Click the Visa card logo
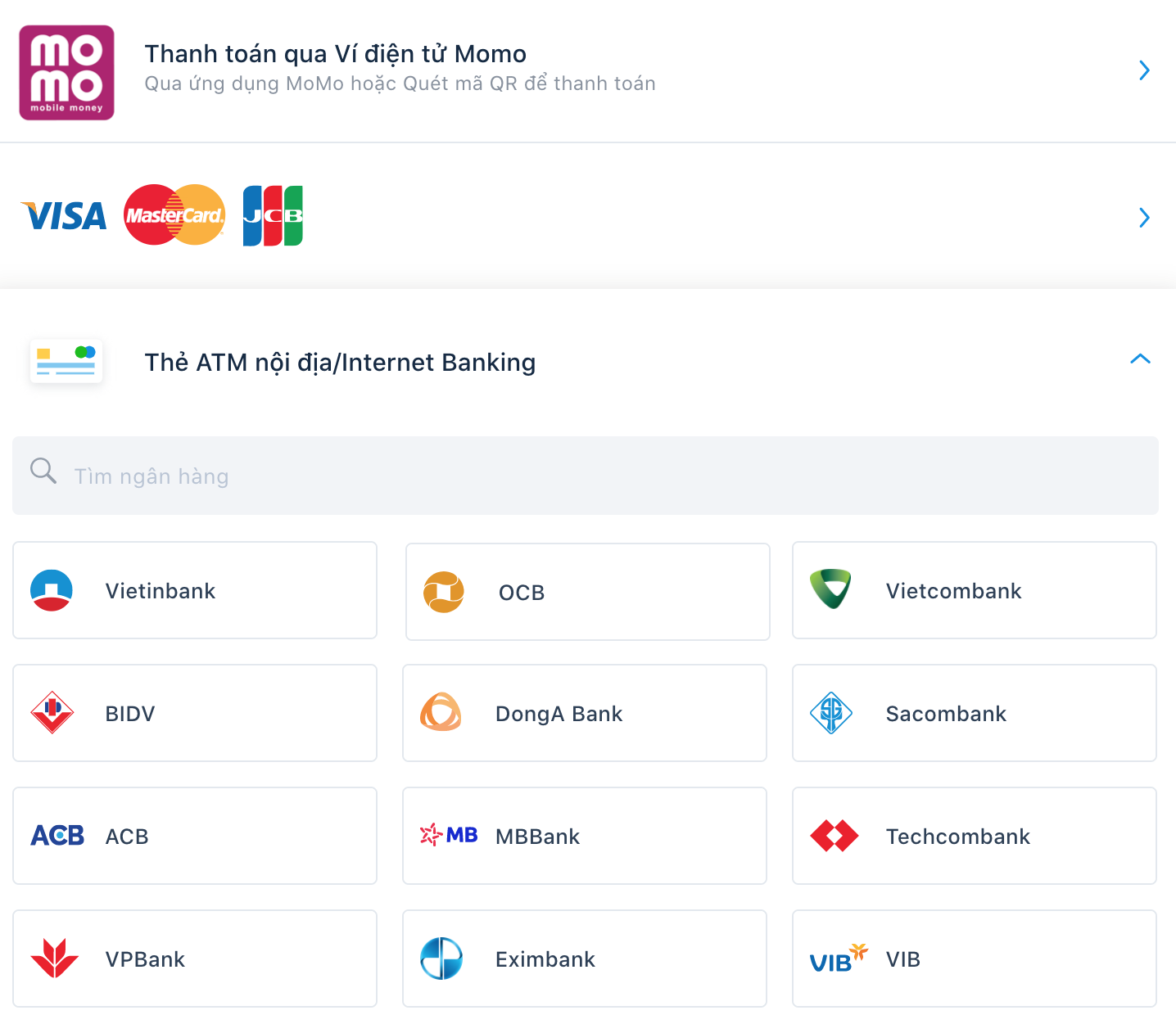The width and height of the screenshot is (1176, 1024). click(64, 216)
